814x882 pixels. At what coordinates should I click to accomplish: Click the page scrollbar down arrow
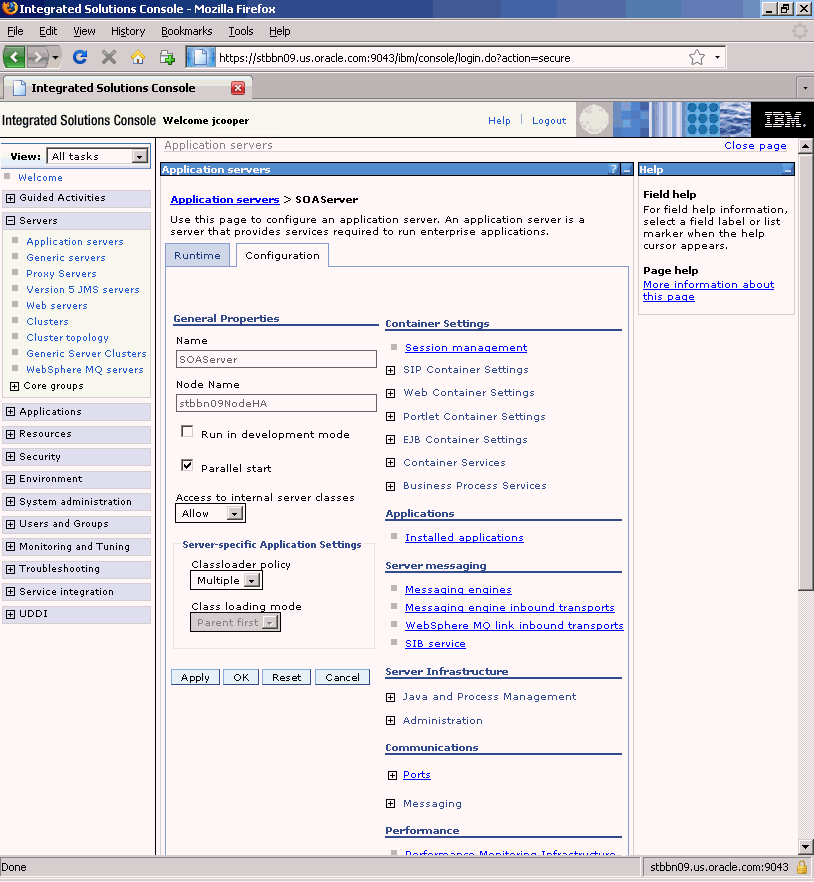pos(806,846)
